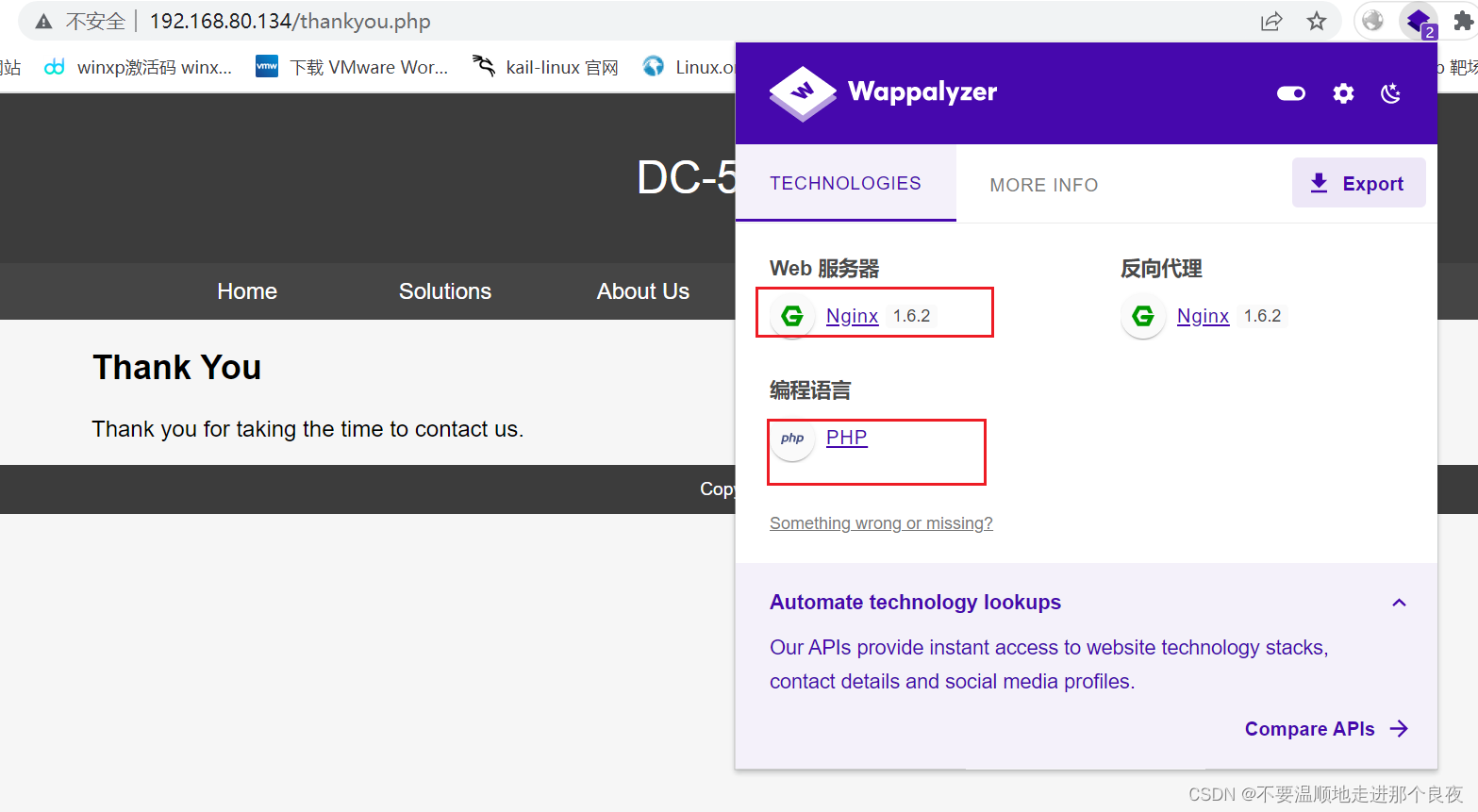This screenshot has width=1478, height=812.
Task: Toggle the Wappalyzer enable switch
Action: 1291,93
